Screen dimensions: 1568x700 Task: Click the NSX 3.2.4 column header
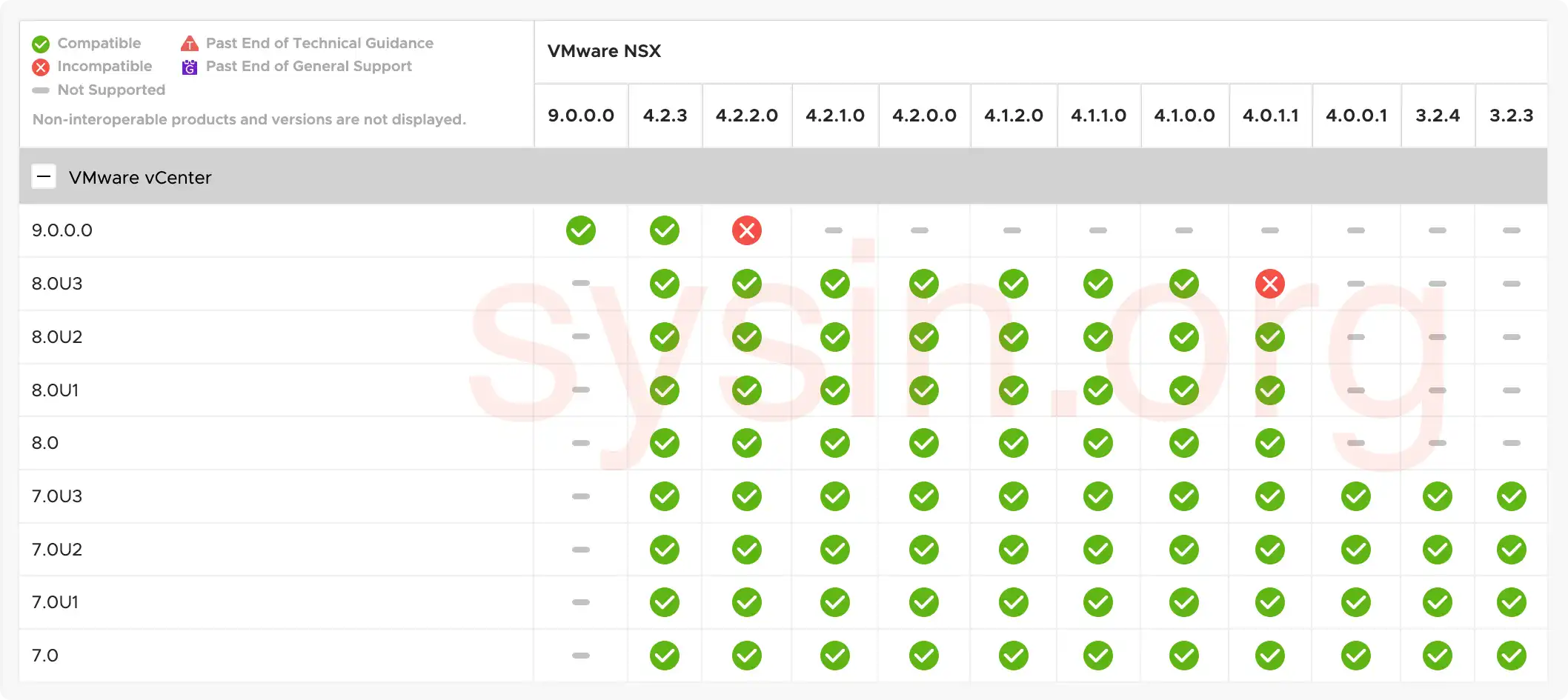1437,116
